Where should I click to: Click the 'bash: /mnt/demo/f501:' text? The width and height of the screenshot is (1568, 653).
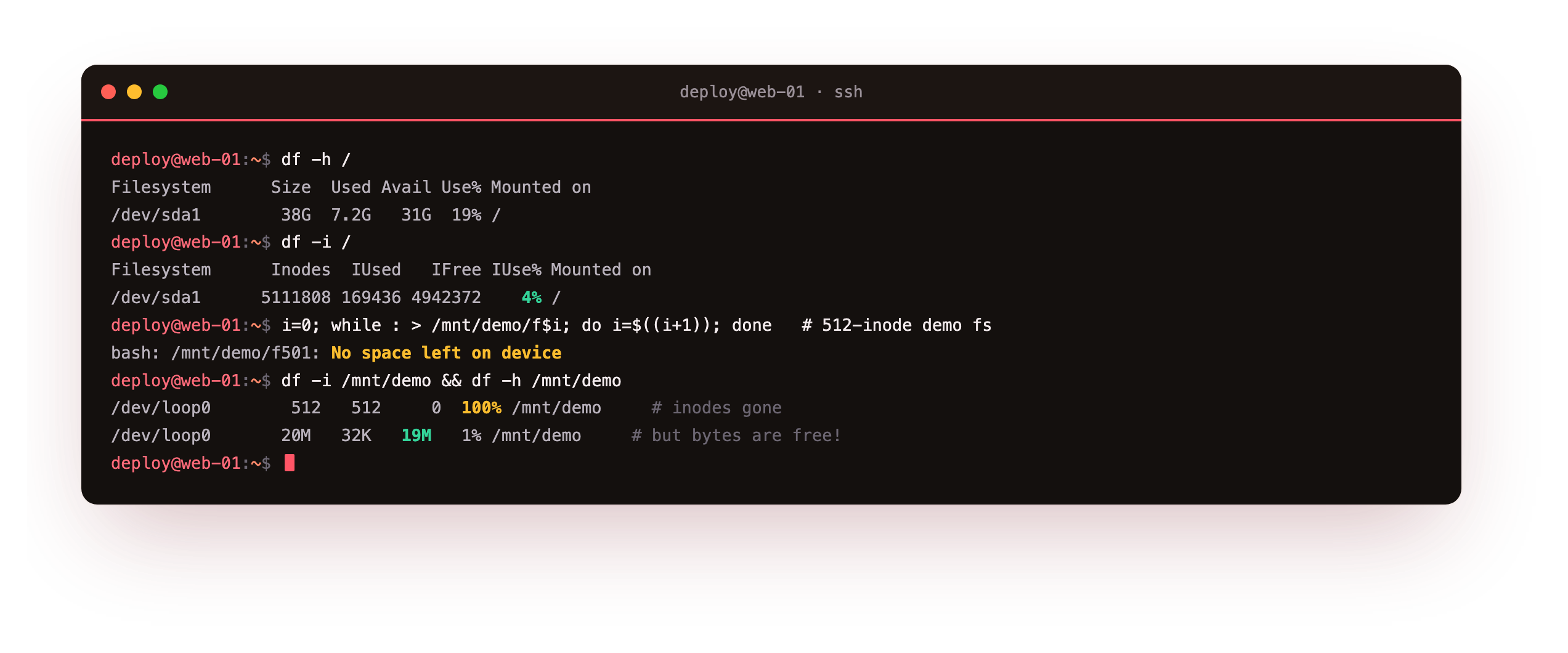click(x=216, y=353)
